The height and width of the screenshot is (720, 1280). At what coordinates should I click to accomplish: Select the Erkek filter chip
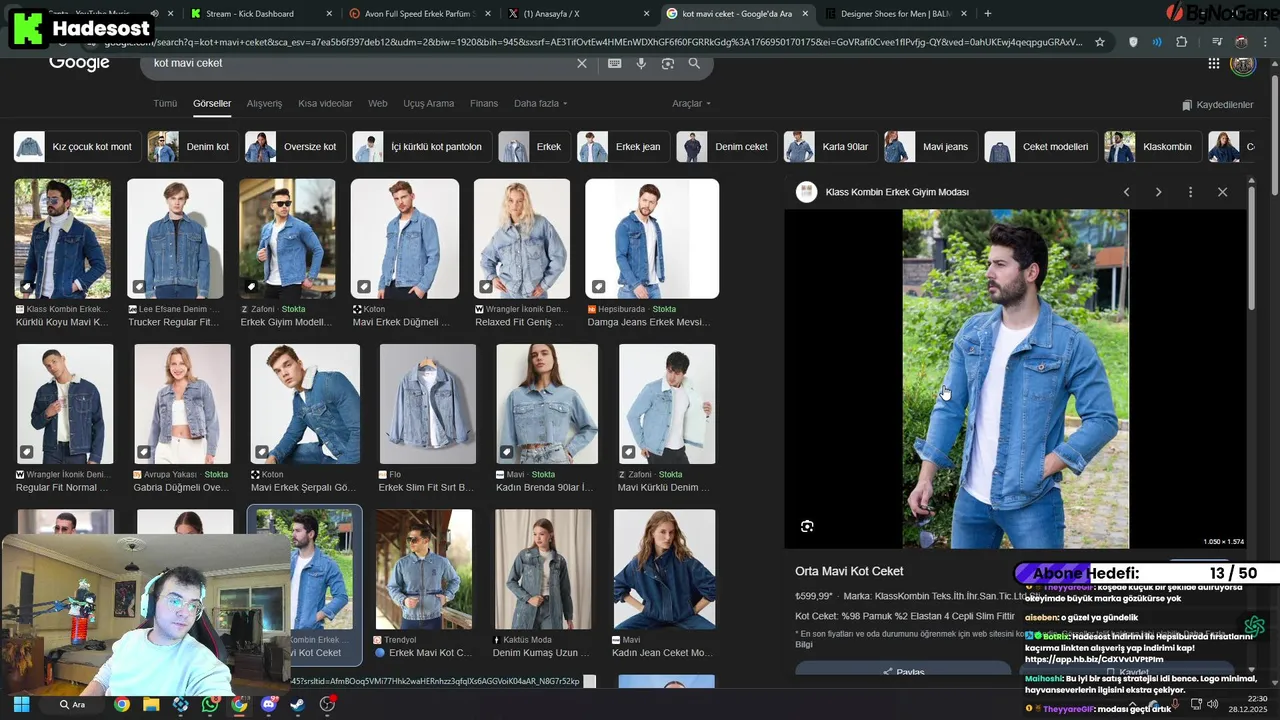(535, 147)
